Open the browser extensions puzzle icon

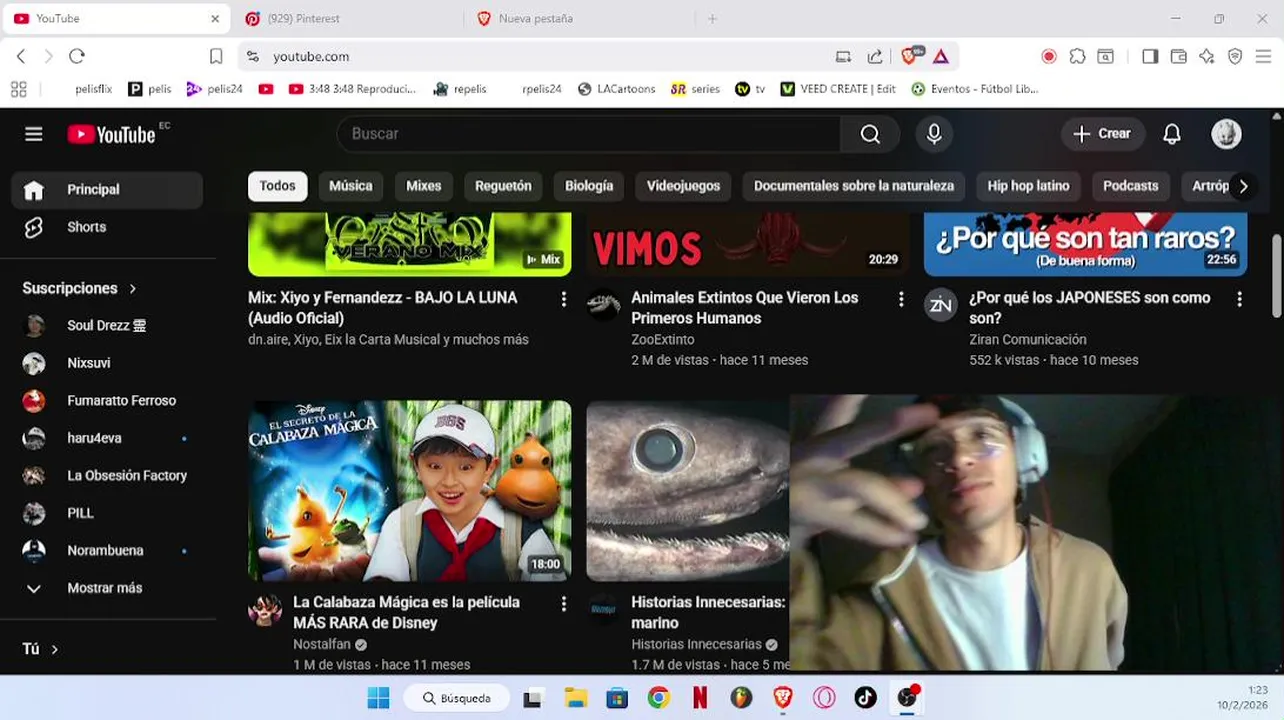1077,56
